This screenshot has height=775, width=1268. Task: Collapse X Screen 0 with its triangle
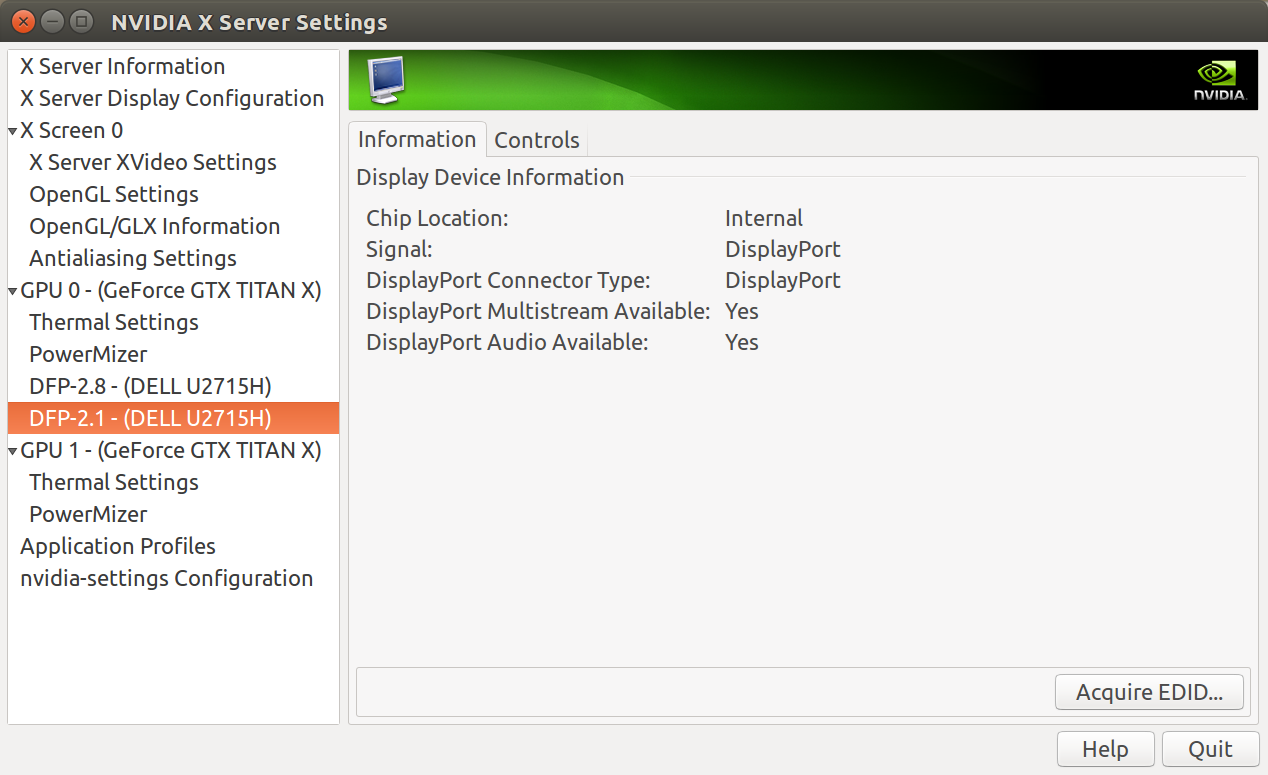pyautogui.click(x=13, y=131)
